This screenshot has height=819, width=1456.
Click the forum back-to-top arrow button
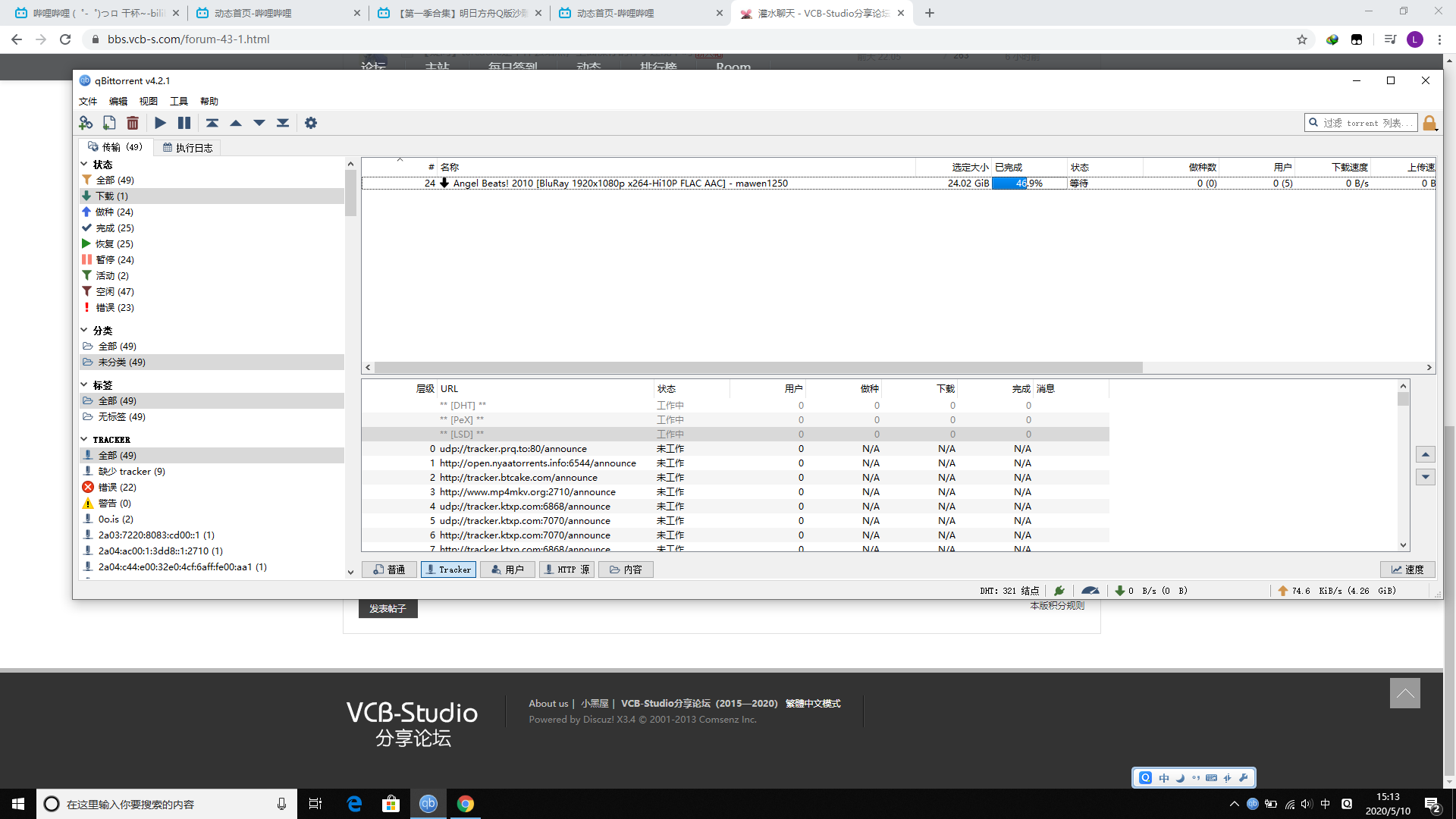click(1404, 693)
